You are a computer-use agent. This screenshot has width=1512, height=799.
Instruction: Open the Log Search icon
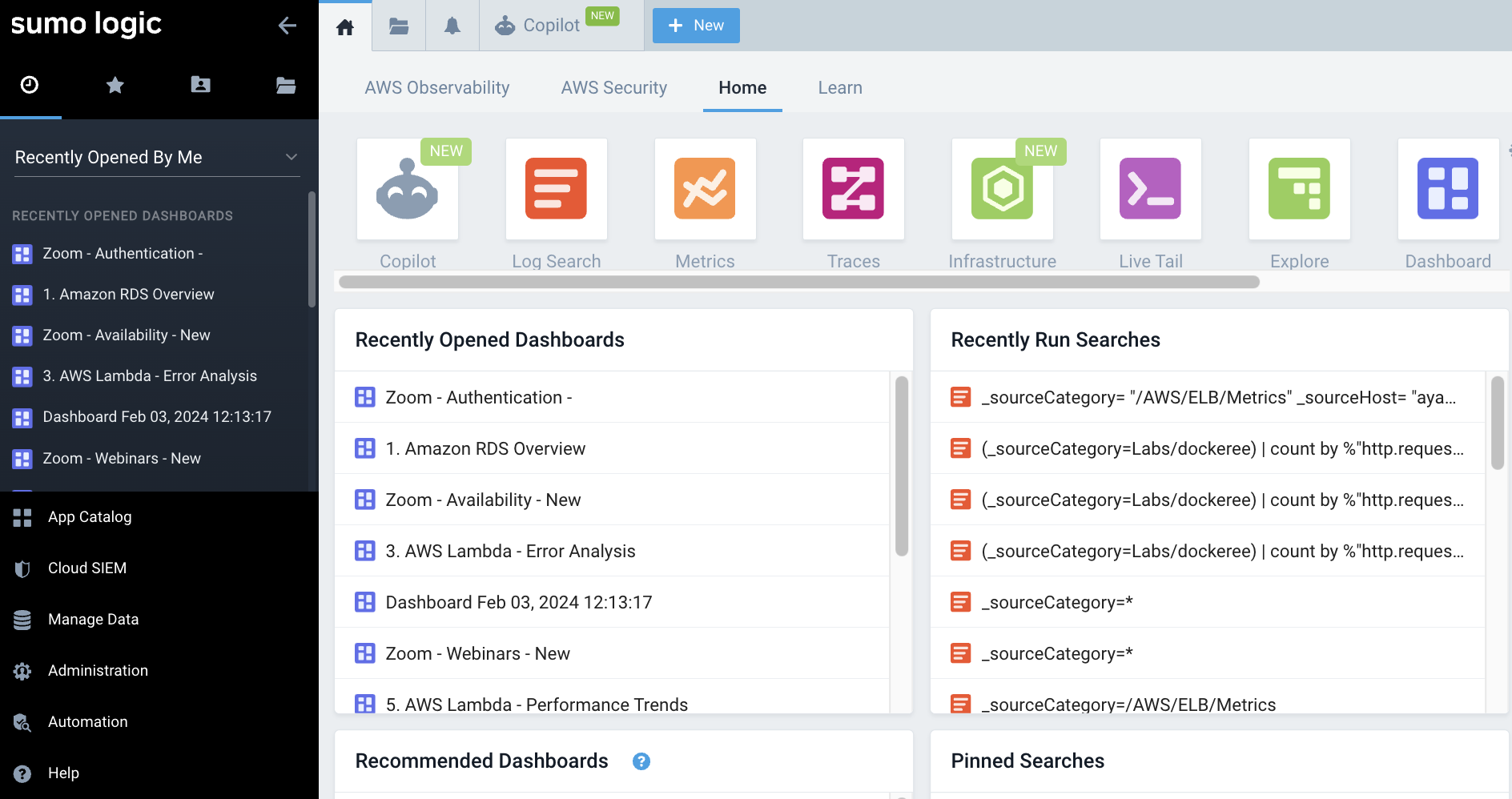tap(556, 189)
